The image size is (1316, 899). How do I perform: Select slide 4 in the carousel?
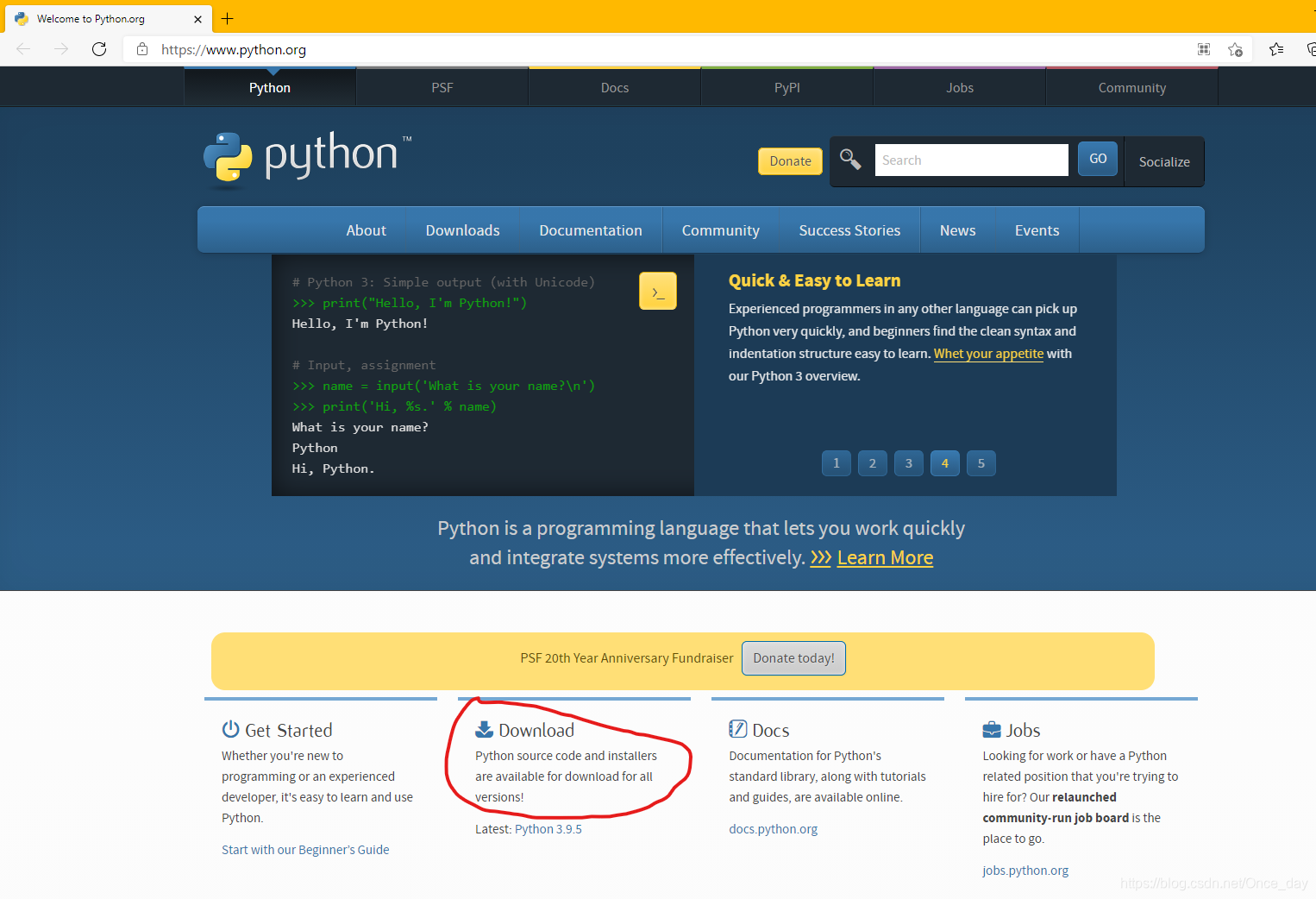(x=945, y=463)
